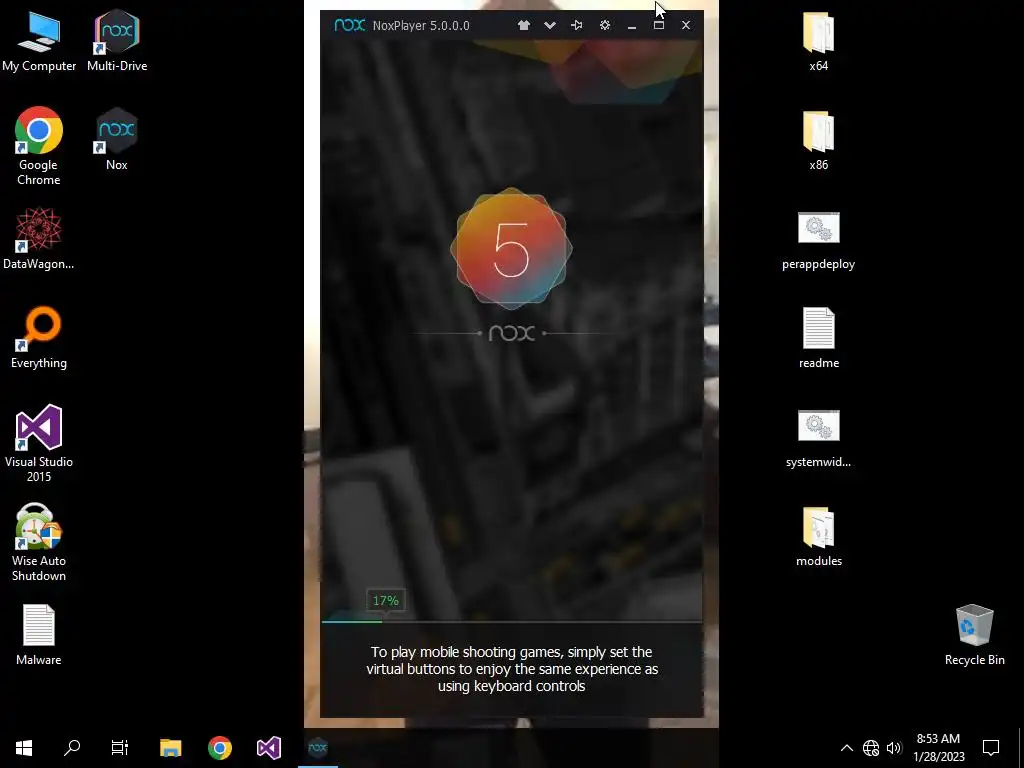Click the NoxPlayer 5.0.0.0 title text
This screenshot has height=768, width=1024.
click(x=421, y=25)
